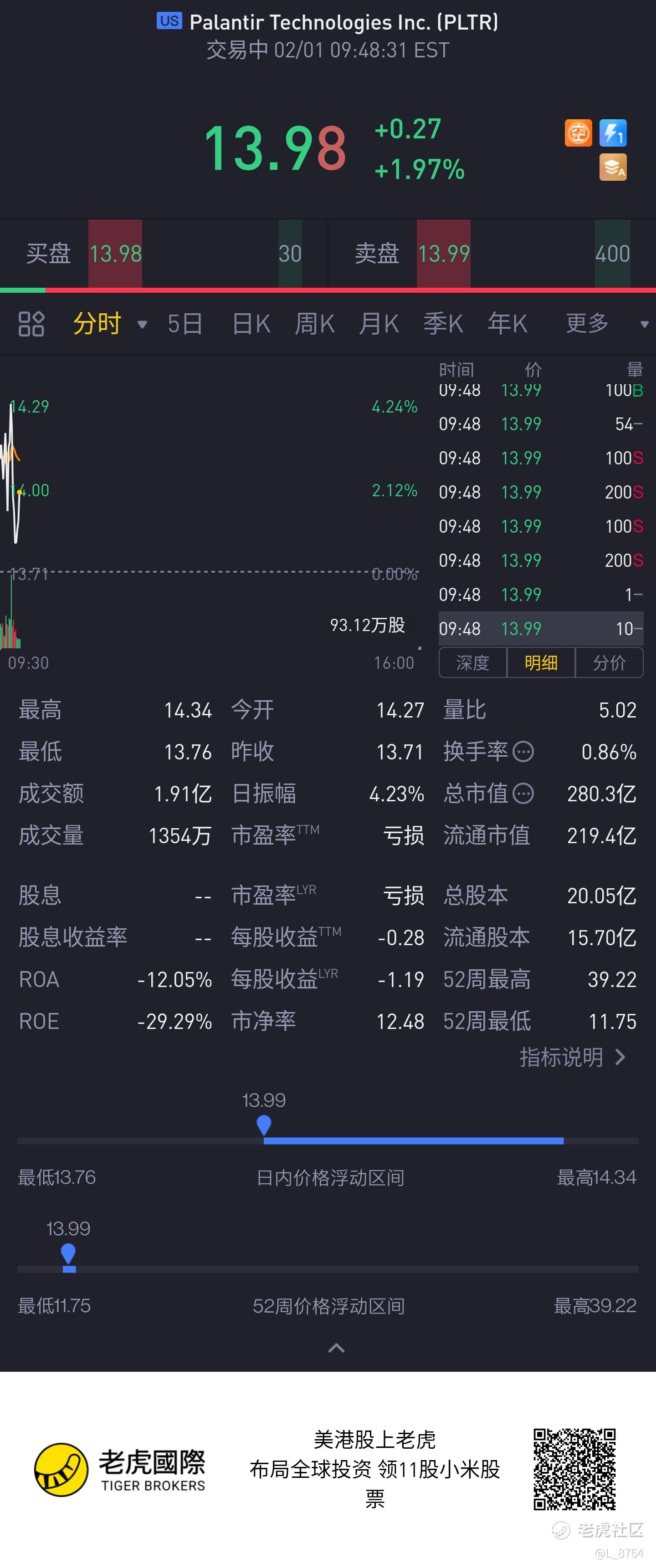This screenshot has width=656, height=1568.
Task: Switch order panel to 分价
Action: point(609,662)
